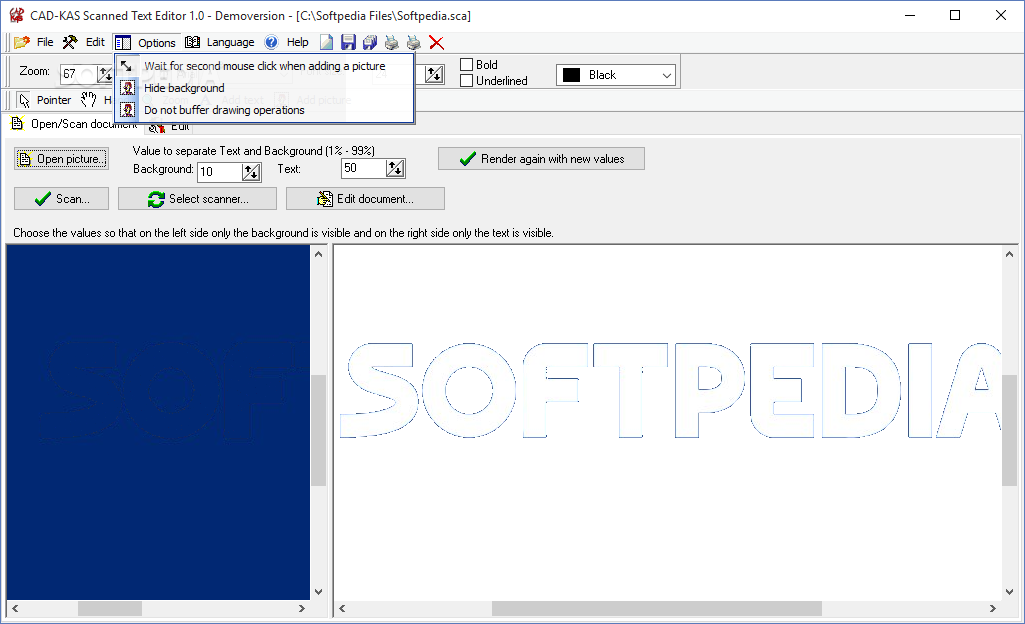This screenshot has height=624, width=1025.
Task: Enable the Underlined checkbox
Action: pyautogui.click(x=494, y=80)
